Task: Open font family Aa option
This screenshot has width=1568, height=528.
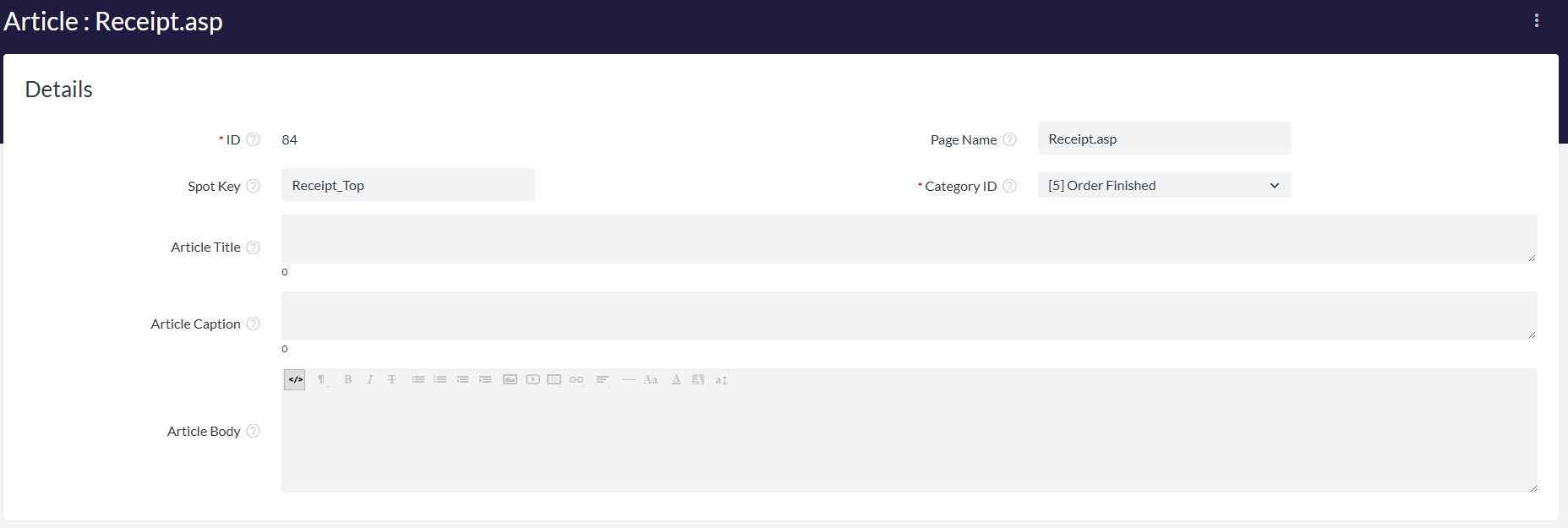Action: 650,380
